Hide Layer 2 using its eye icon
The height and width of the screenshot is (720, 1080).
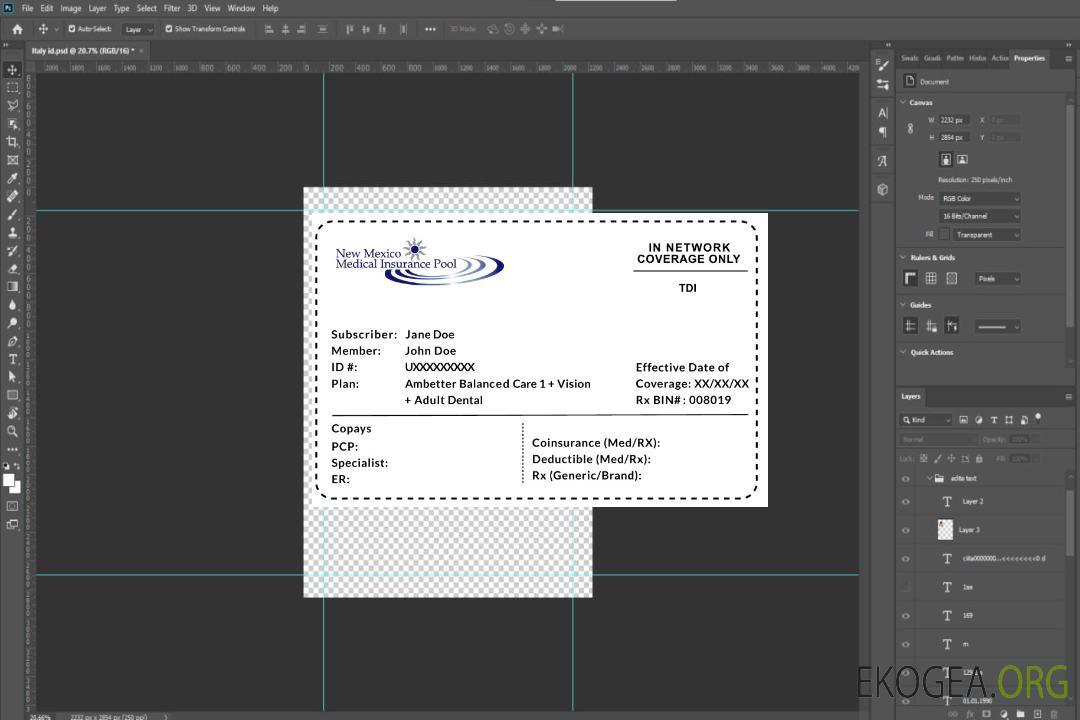pos(906,502)
